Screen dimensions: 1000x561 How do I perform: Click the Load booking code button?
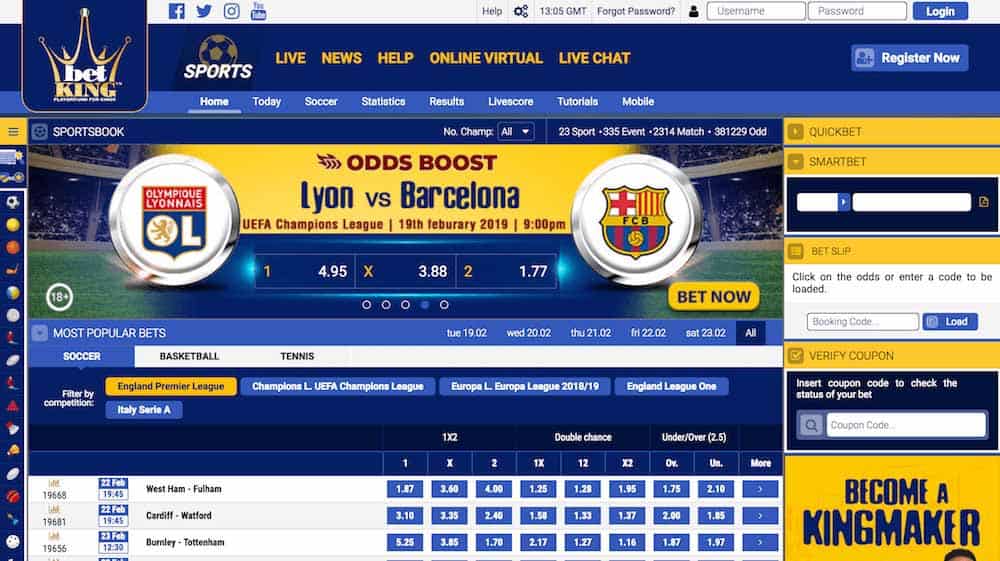click(950, 322)
